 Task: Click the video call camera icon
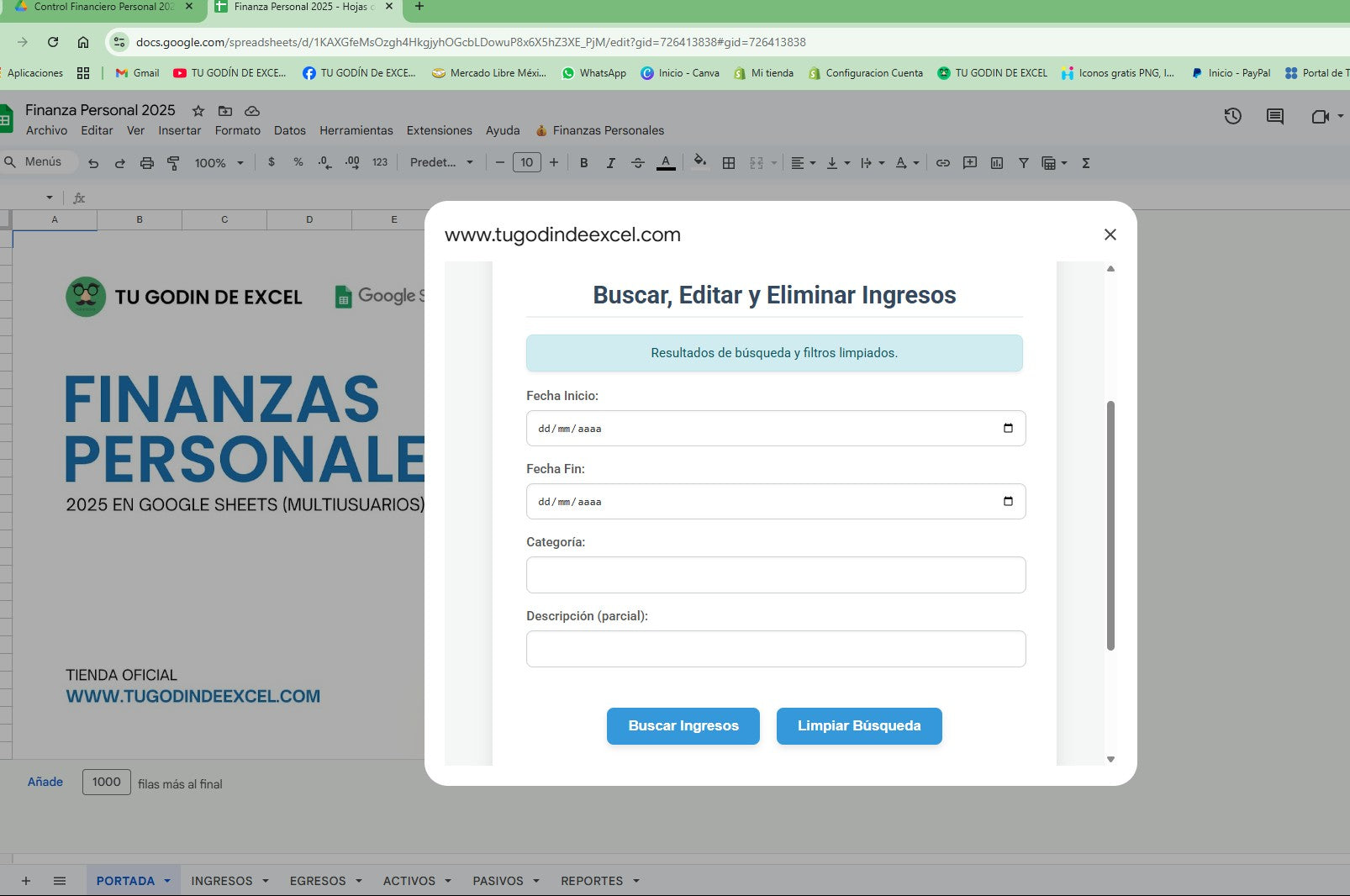click(1321, 116)
